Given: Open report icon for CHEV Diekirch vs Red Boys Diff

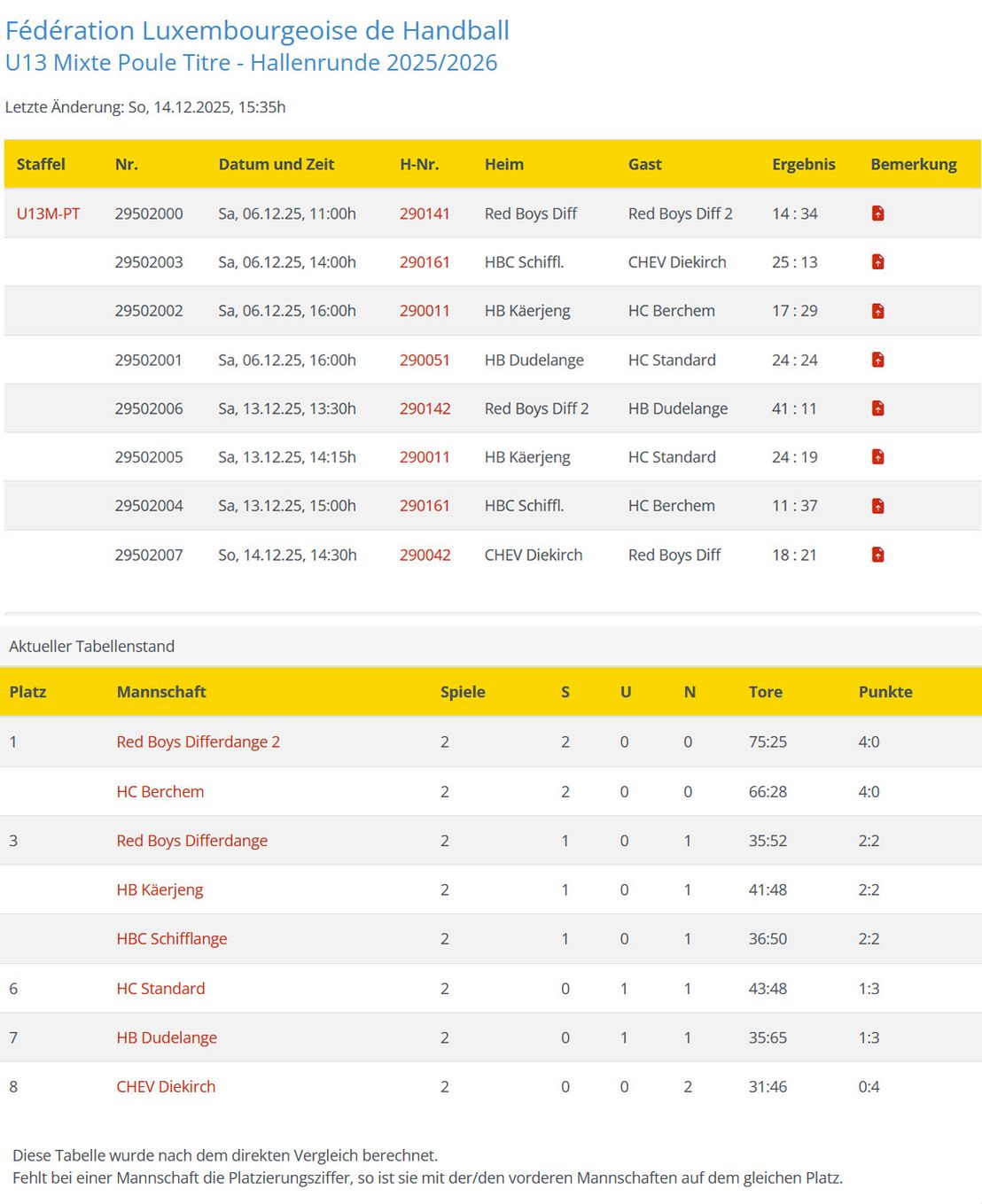Looking at the screenshot, I should 877,555.
